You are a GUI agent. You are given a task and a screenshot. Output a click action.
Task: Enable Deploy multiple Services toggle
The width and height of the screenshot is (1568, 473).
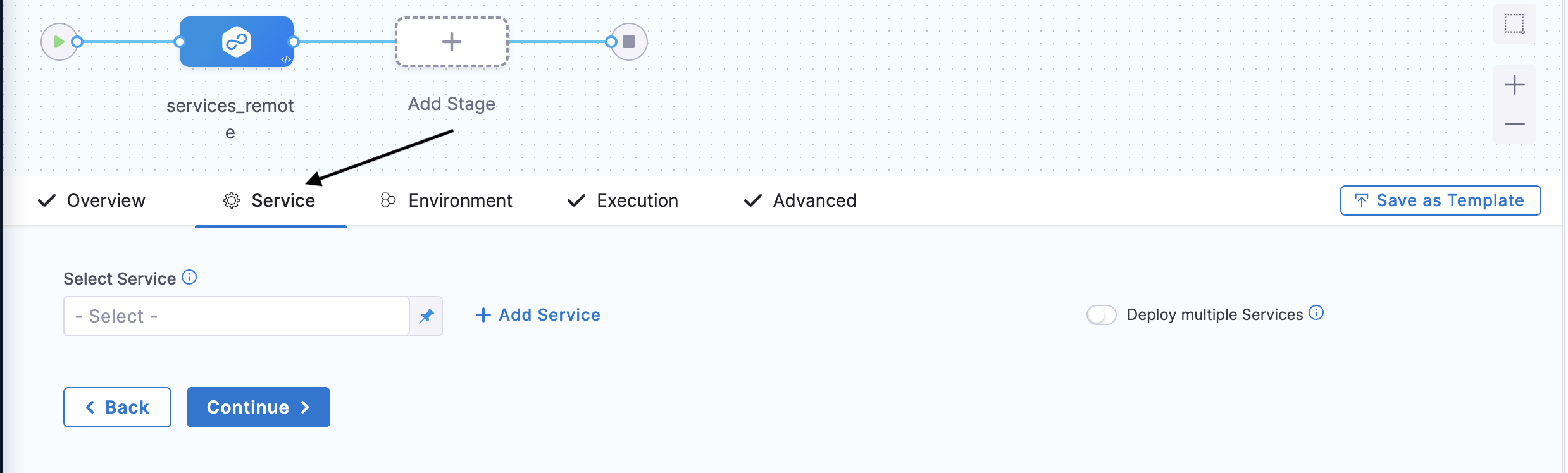click(1101, 315)
